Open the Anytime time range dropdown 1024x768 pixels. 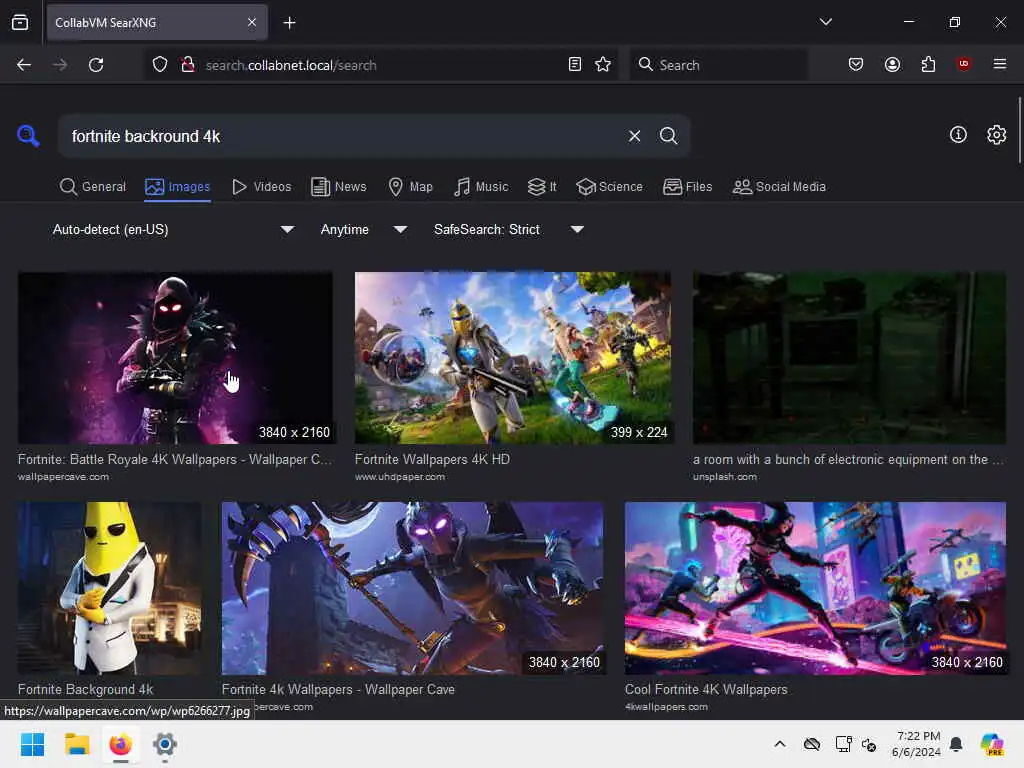point(364,229)
